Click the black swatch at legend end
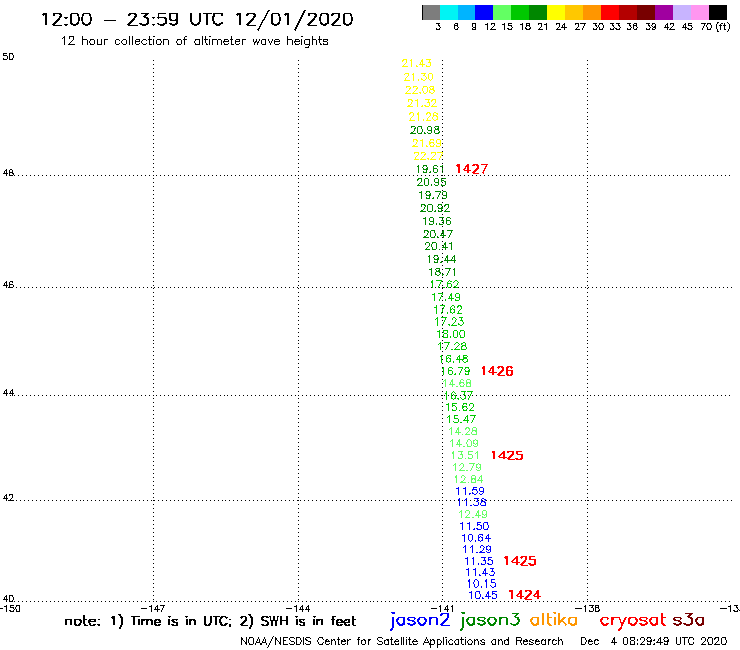Image resolution: width=740 pixels, height=650 pixels. 717,12
